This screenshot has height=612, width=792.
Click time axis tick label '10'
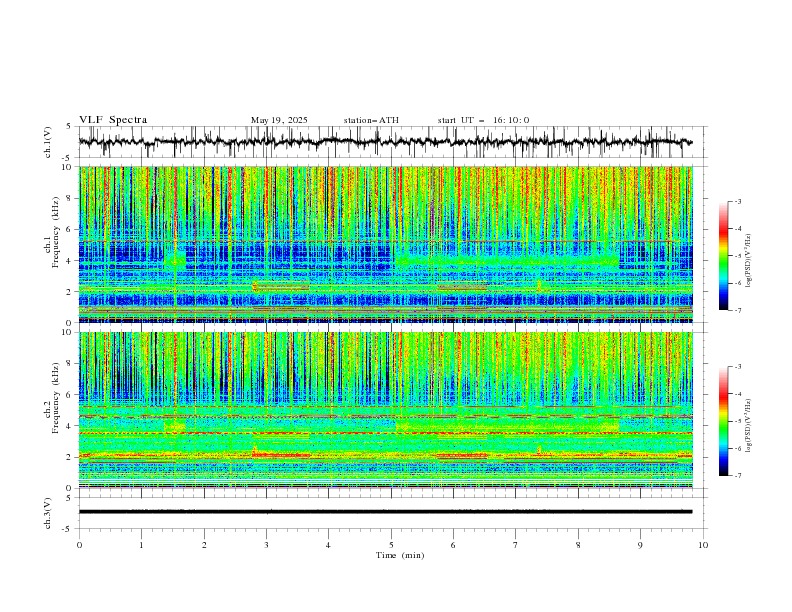(703, 545)
